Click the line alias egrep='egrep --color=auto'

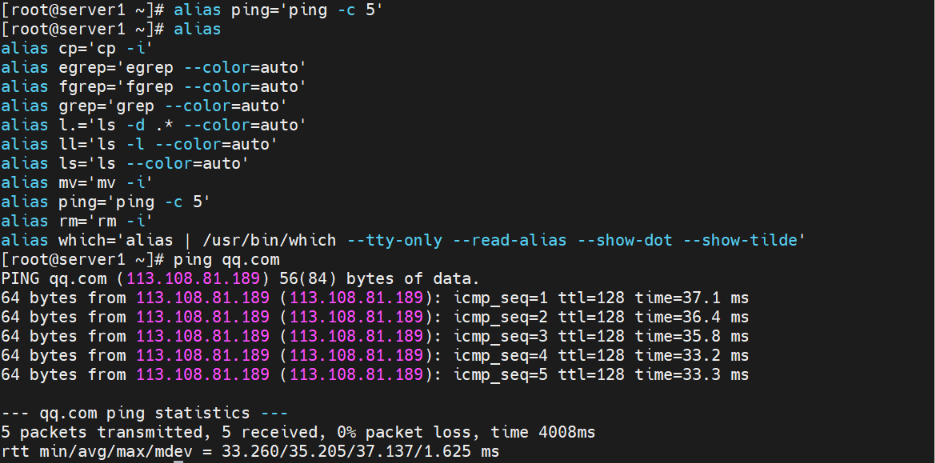[154, 67]
